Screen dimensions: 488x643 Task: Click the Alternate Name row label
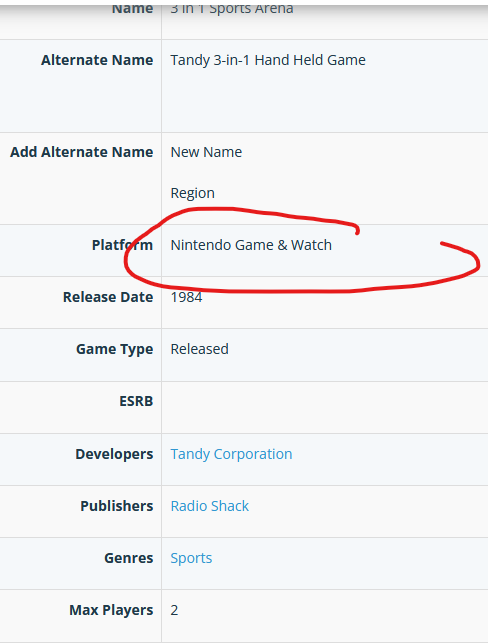pyautogui.click(x=97, y=60)
